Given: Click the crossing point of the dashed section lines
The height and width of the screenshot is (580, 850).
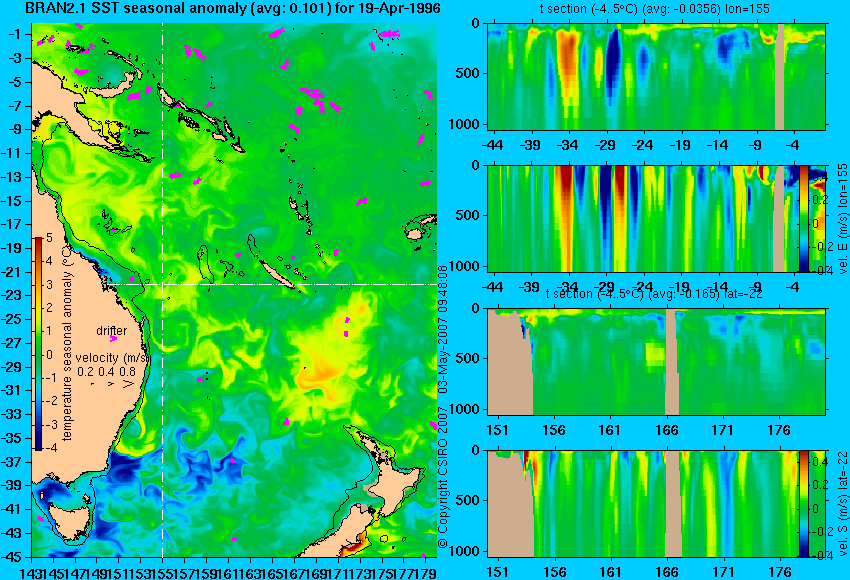Looking at the screenshot, I should click(163, 284).
